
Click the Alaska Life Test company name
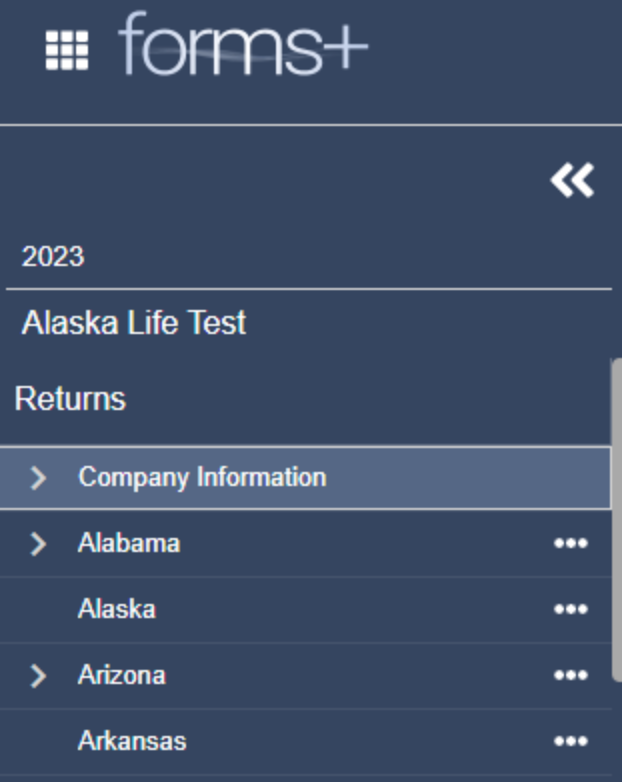tap(134, 323)
